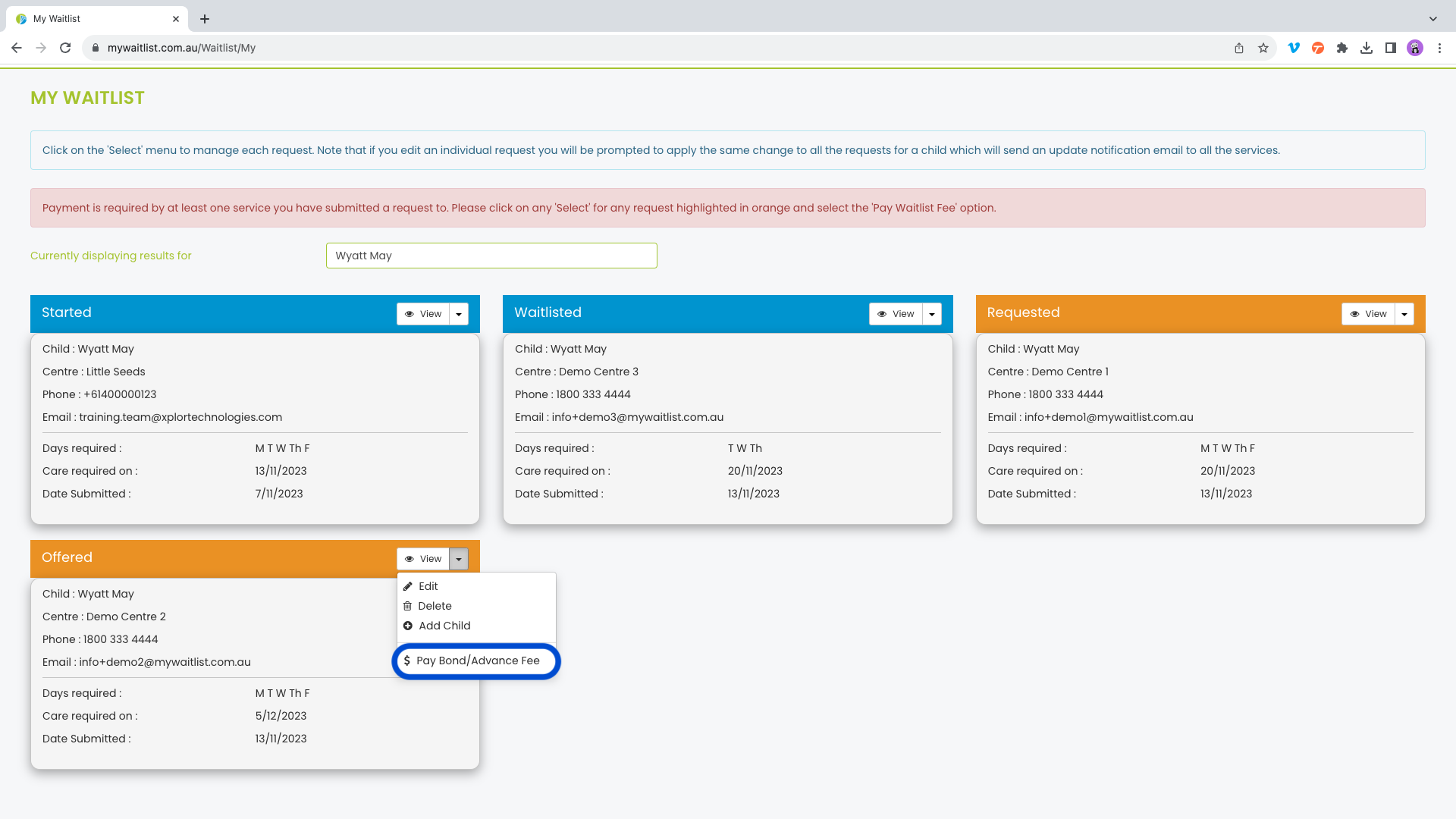This screenshot has width=1456, height=819.
Task: Click the Wyatt May results field
Action: [491, 256]
